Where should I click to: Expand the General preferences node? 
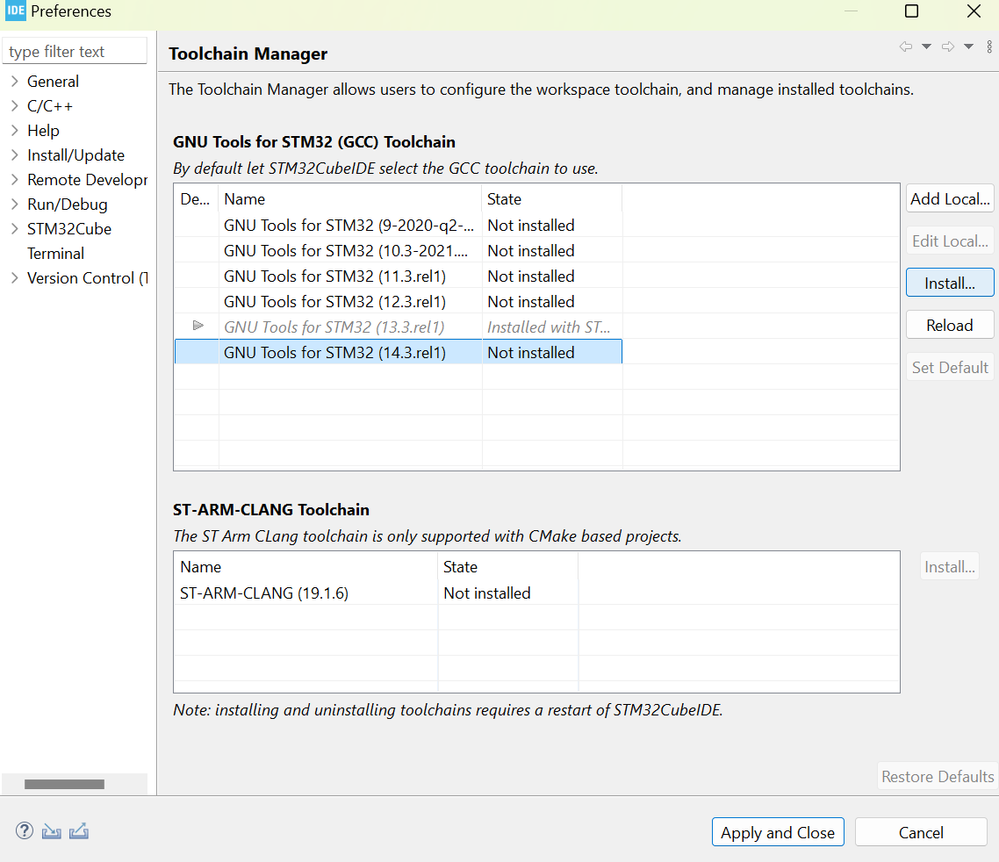(14, 81)
